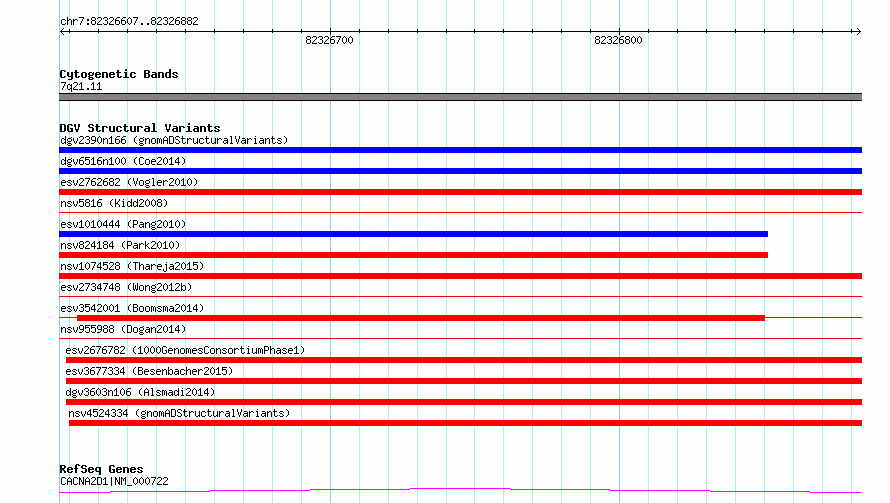The image size is (890, 503).
Task: Open esv2734748 (Wong2012b) variant label
Action: 126,287
